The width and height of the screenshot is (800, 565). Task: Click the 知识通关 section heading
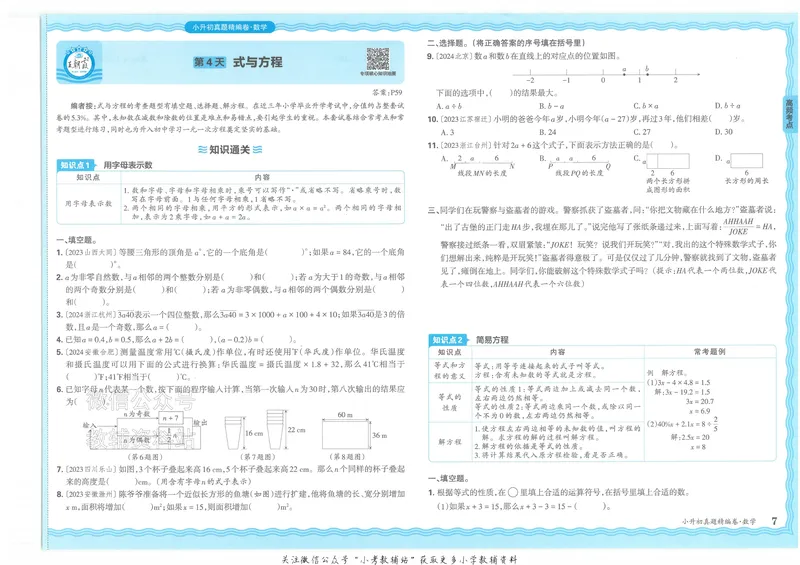point(230,150)
